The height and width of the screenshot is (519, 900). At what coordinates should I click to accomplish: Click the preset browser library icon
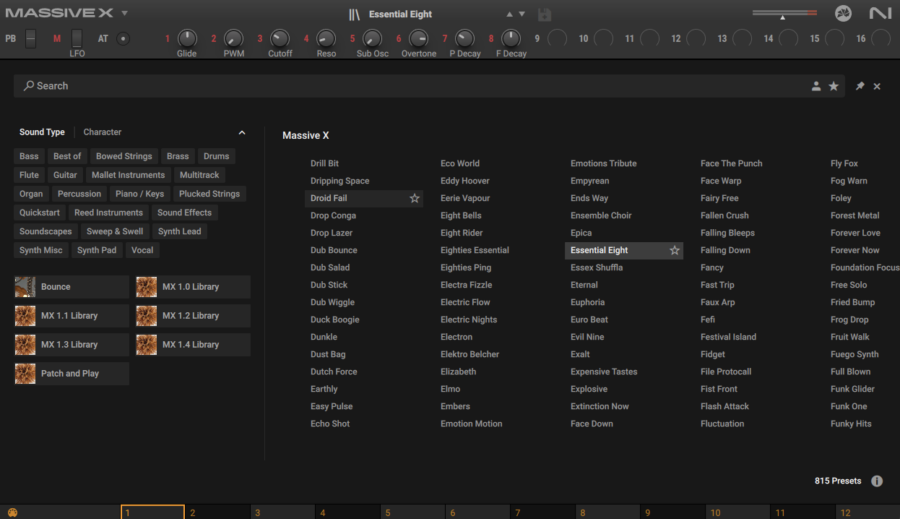pyautogui.click(x=354, y=14)
